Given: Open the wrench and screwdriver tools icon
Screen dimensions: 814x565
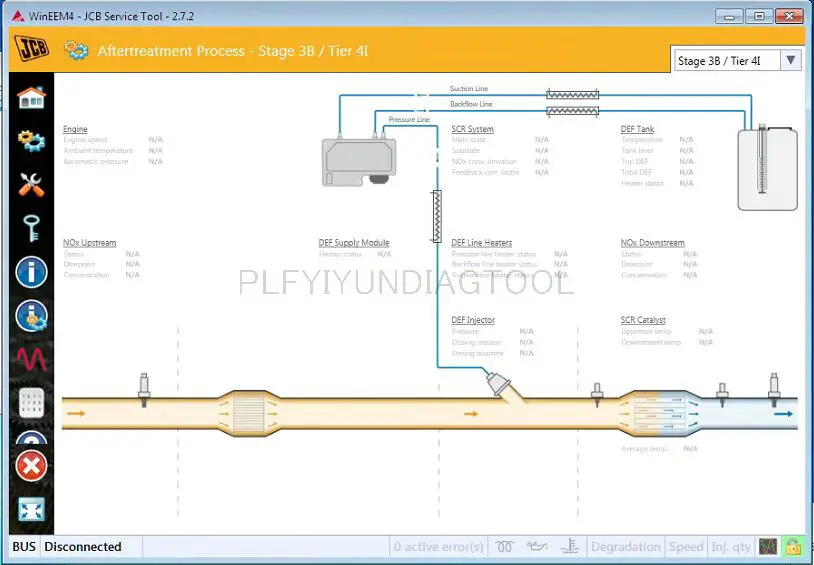Looking at the screenshot, I should (x=31, y=184).
